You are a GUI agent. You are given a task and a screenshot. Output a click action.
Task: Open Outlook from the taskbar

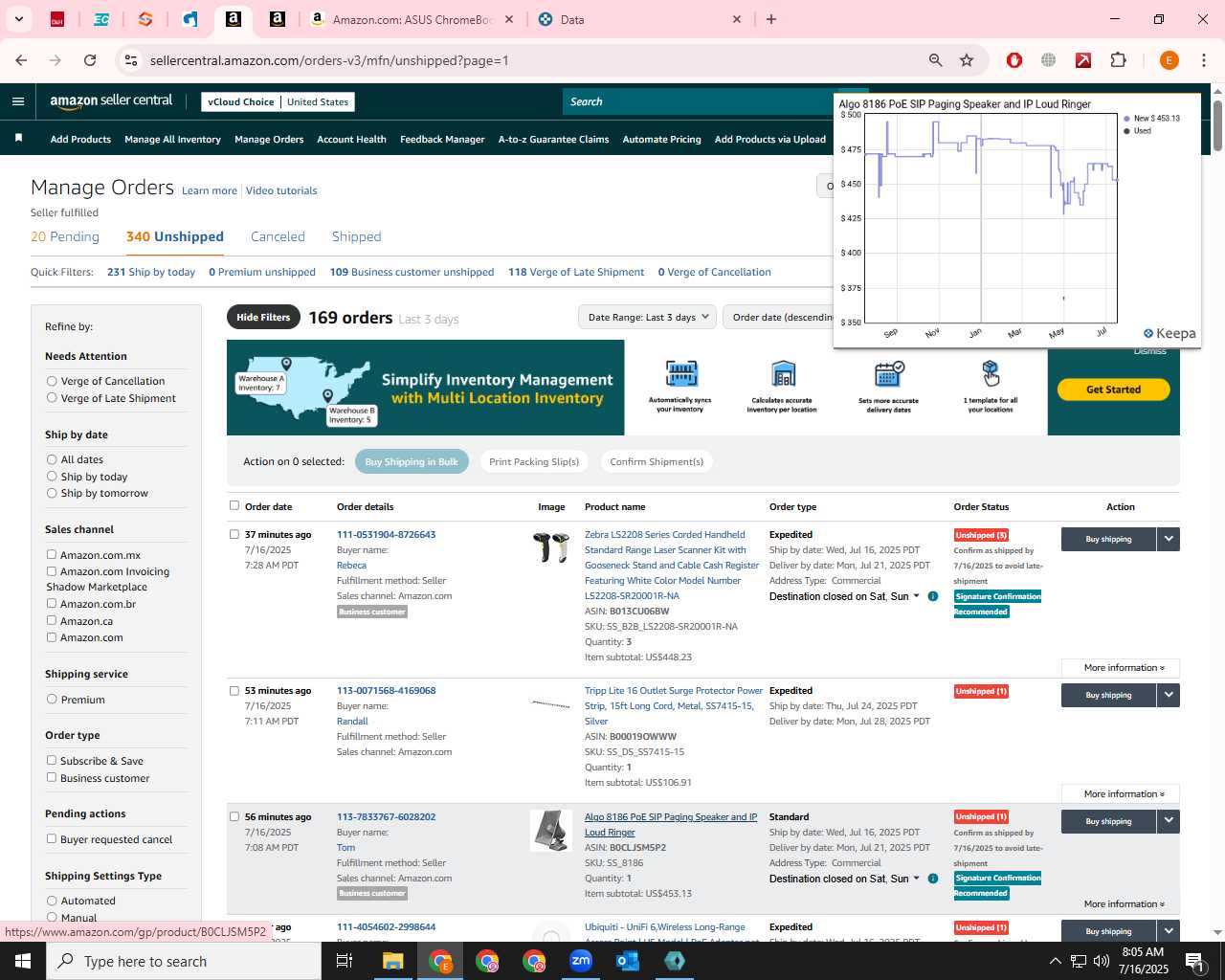pos(628,961)
